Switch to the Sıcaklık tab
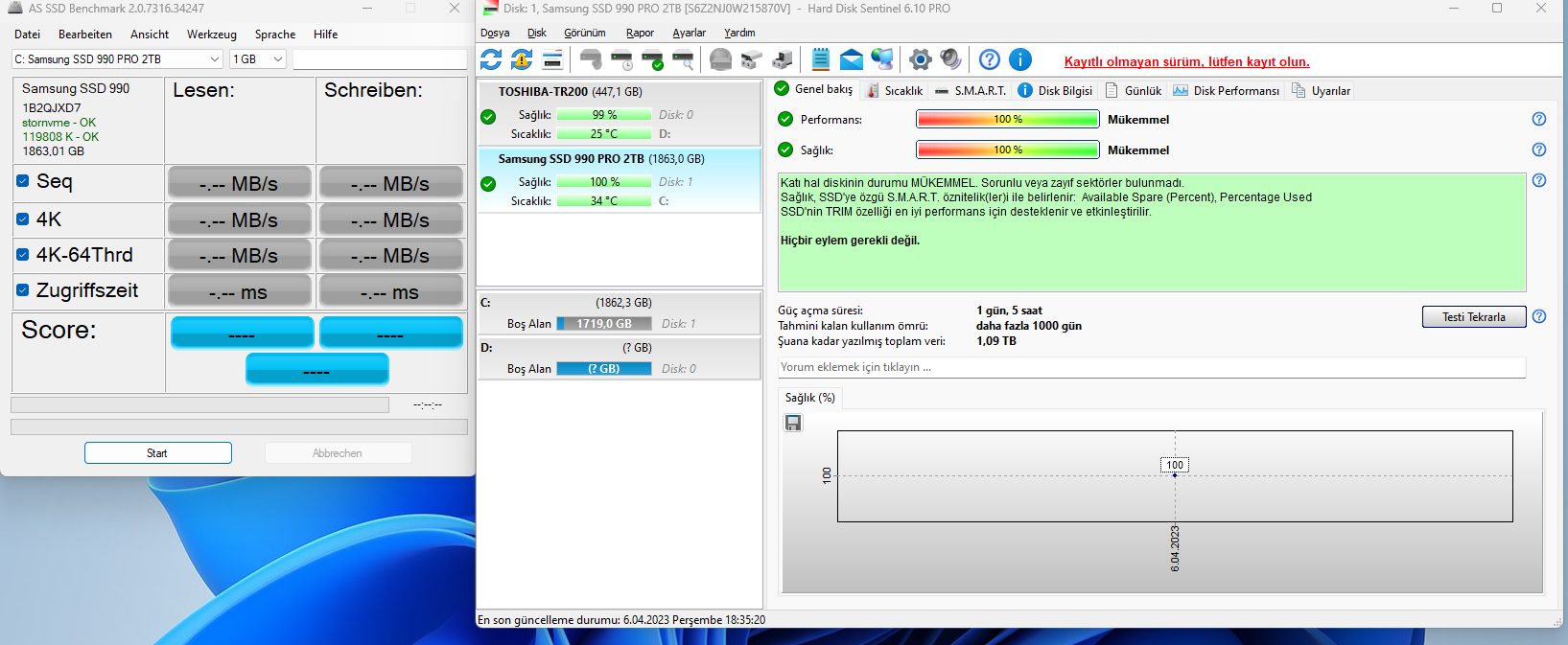Image resolution: width=1568 pixels, height=645 pixels. pyautogui.click(x=894, y=90)
